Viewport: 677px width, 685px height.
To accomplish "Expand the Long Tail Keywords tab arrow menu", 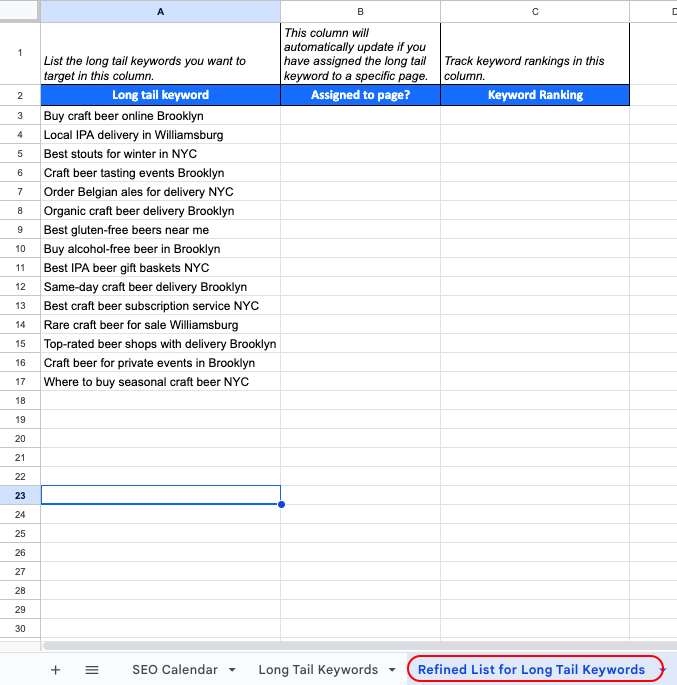I will click(x=392, y=670).
